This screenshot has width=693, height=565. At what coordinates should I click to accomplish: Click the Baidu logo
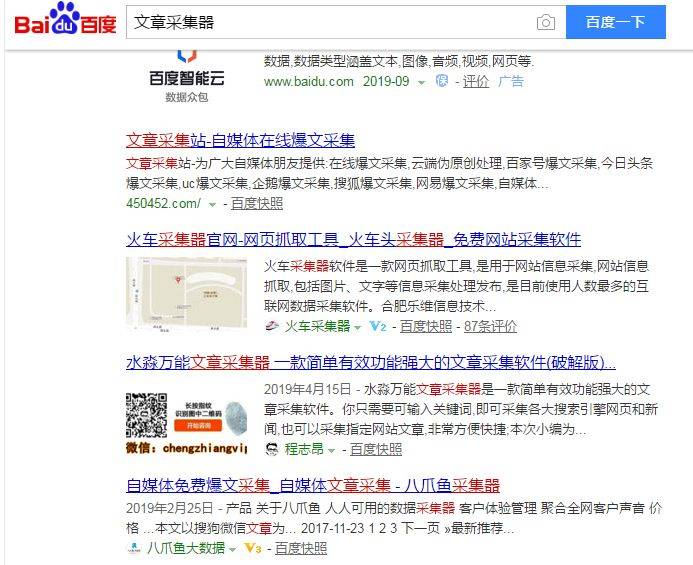[x=65, y=20]
